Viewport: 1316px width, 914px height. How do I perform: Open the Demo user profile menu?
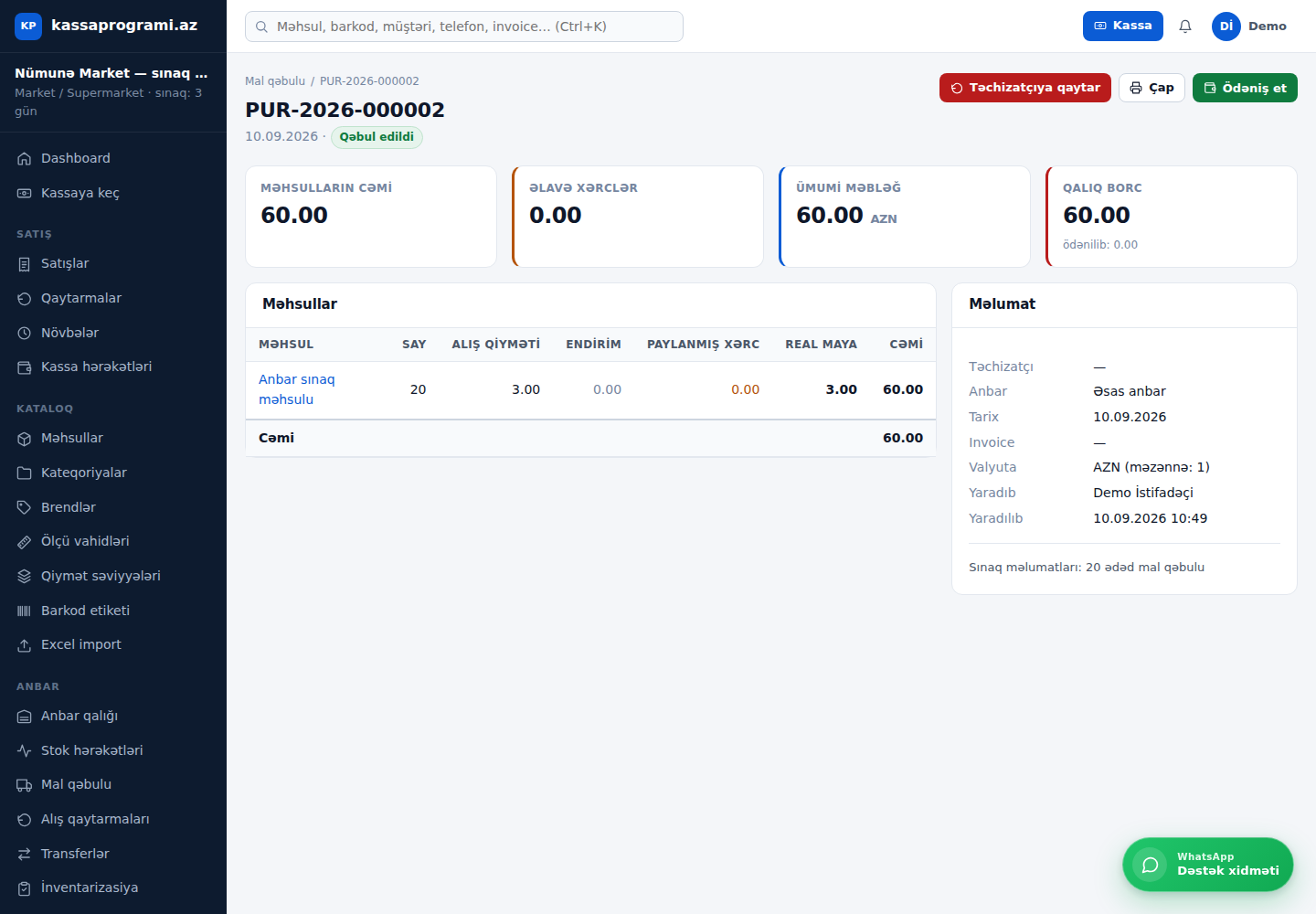1249,27
